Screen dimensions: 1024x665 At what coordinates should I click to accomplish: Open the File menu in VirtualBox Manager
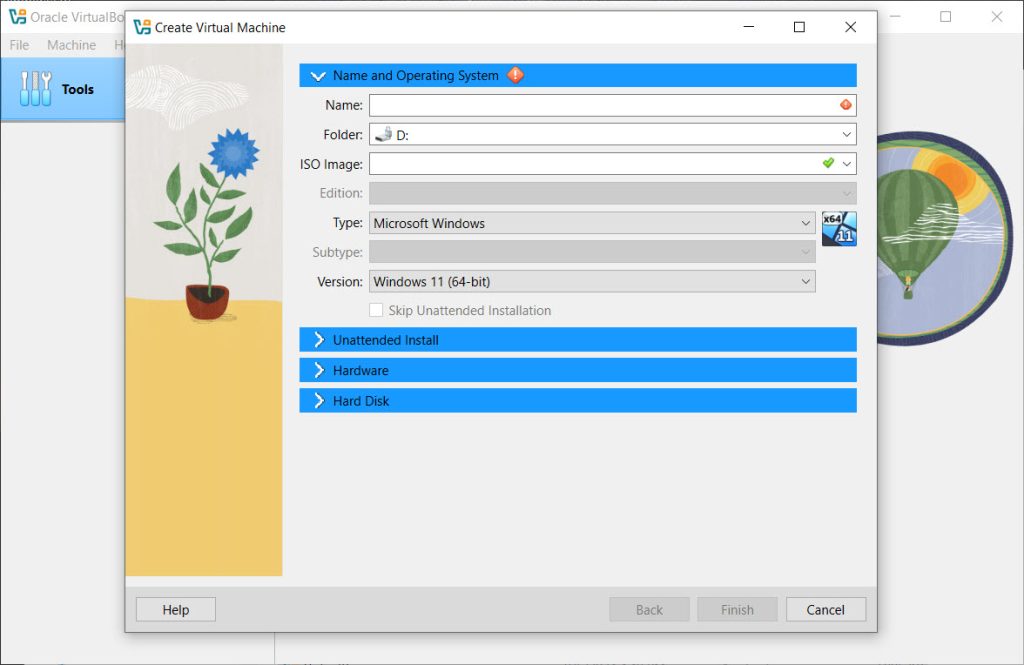(19, 45)
